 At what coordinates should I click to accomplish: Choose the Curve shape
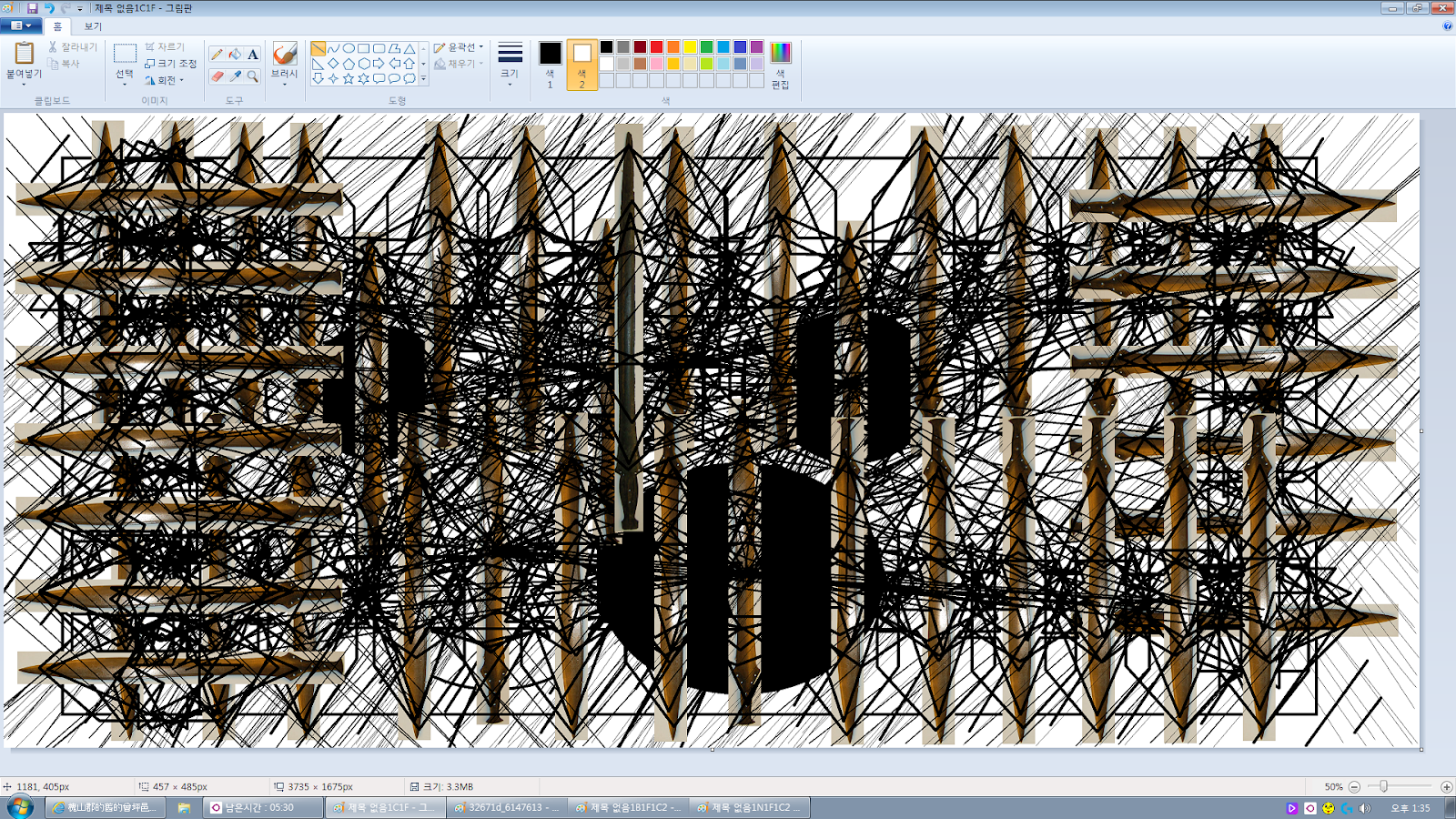point(333,48)
